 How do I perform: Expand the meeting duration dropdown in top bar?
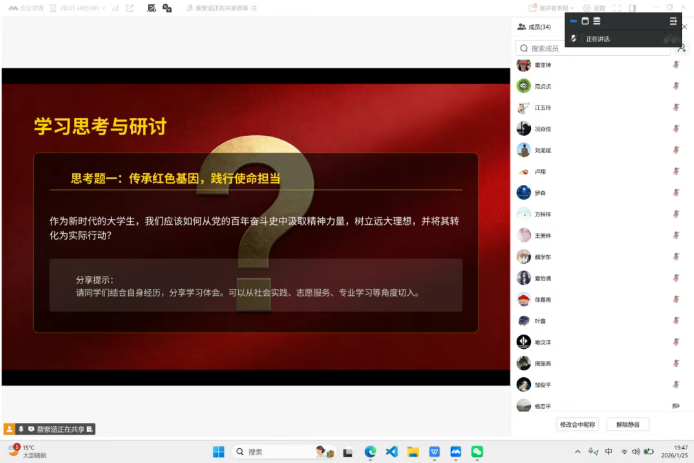(102, 8)
